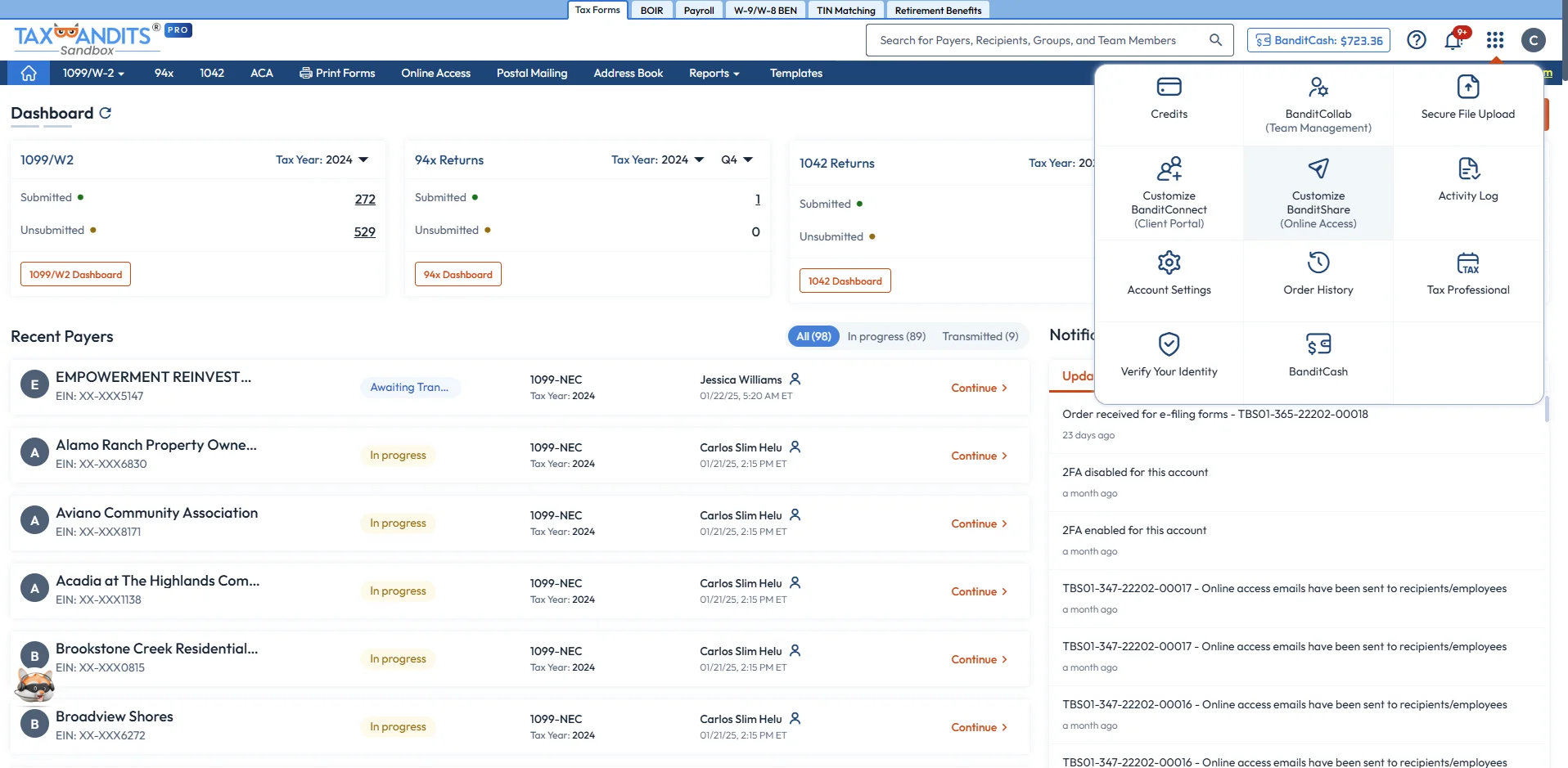The width and height of the screenshot is (1568, 768).
Task: Continue Brookstone Creek Residential payer
Action: click(979, 659)
